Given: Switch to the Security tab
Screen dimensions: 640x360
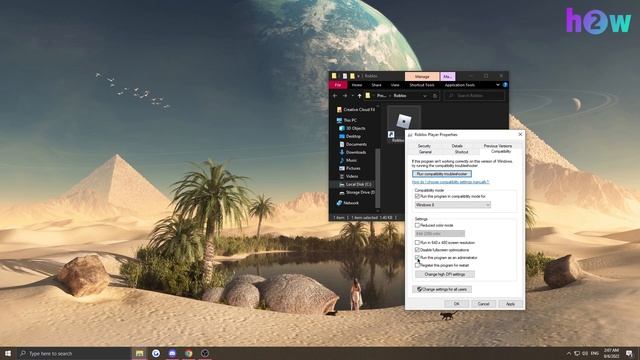Looking at the screenshot, I should (x=424, y=146).
